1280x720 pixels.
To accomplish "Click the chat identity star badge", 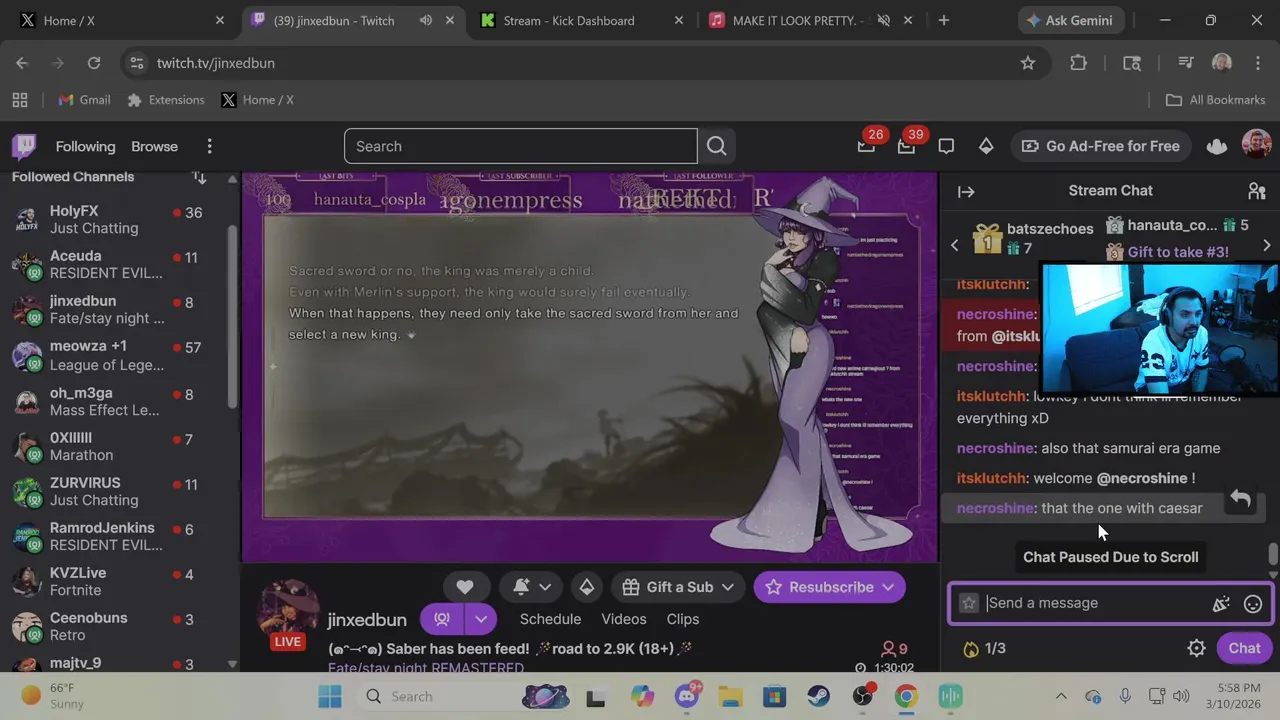I will (x=968, y=603).
